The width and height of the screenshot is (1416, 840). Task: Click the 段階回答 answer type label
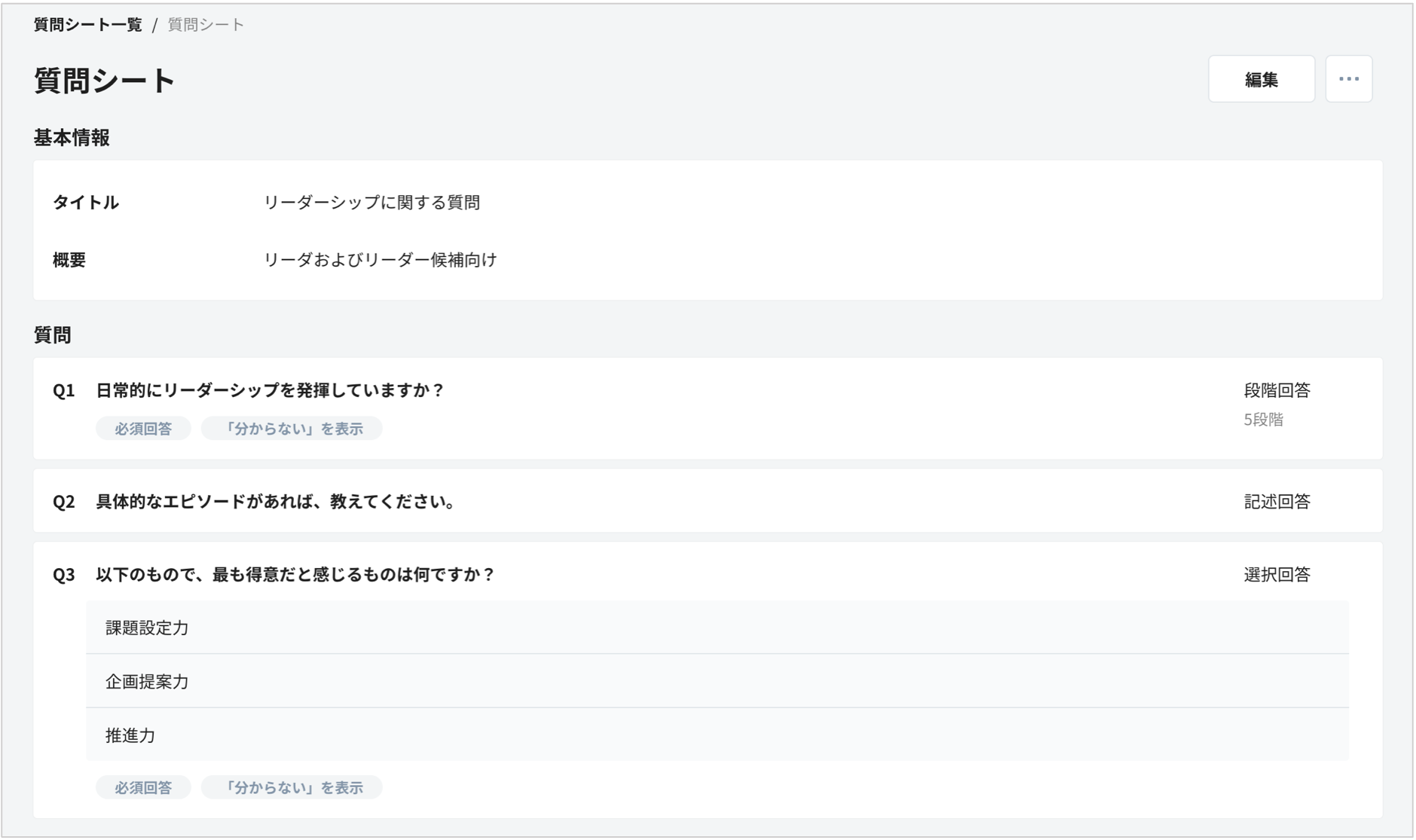pos(1277,390)
